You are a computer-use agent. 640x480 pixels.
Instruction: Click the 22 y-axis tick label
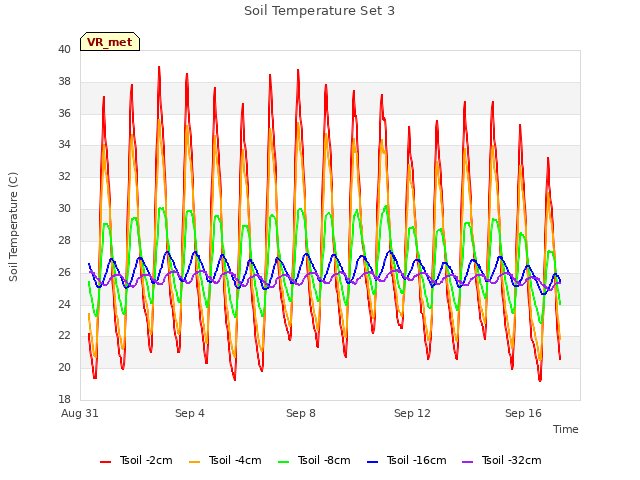64,336
